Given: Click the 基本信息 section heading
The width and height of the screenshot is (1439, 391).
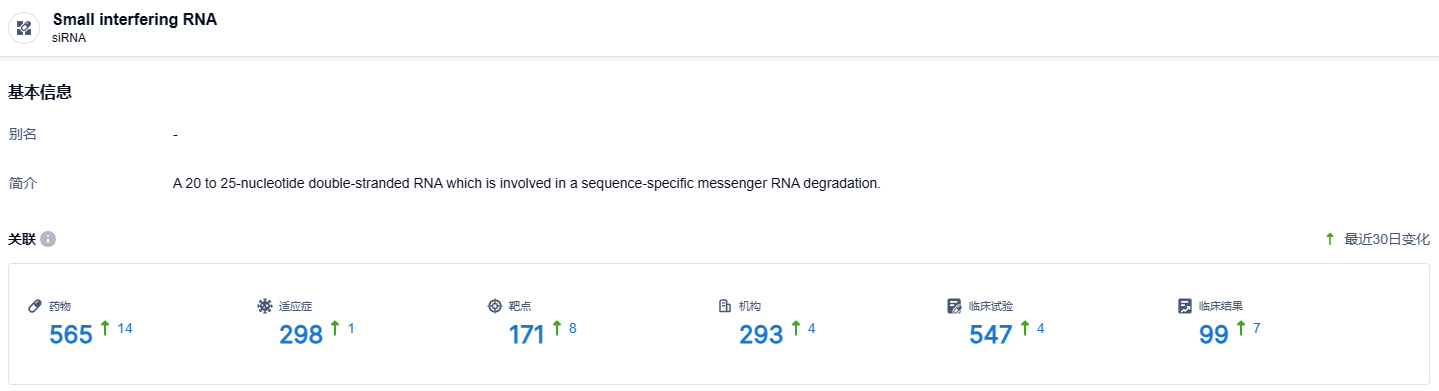Looking at the screenshot, I should 40,92.
